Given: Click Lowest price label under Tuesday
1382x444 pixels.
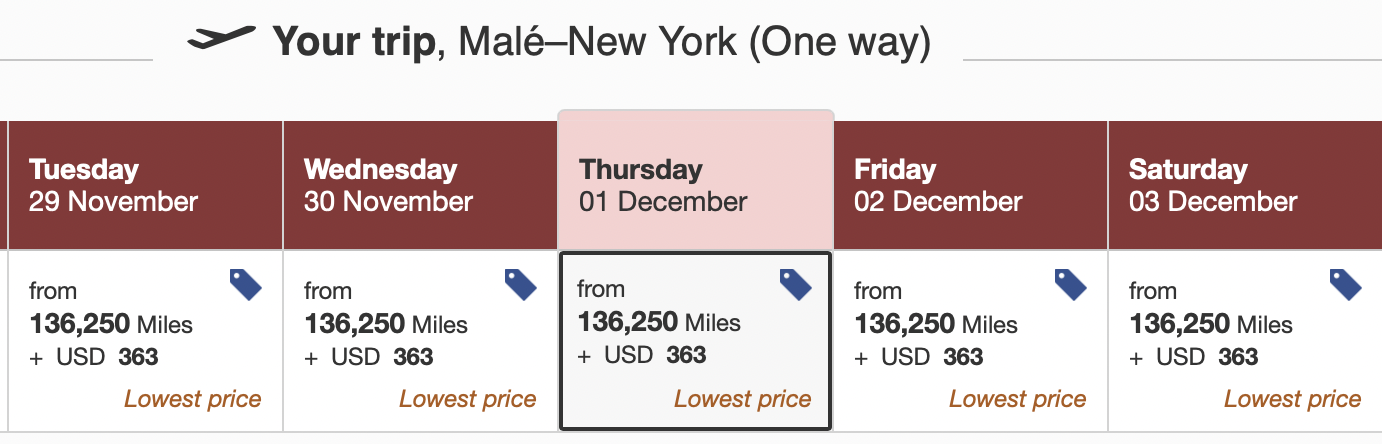Looking at the screenshot, I should point(193,399).
